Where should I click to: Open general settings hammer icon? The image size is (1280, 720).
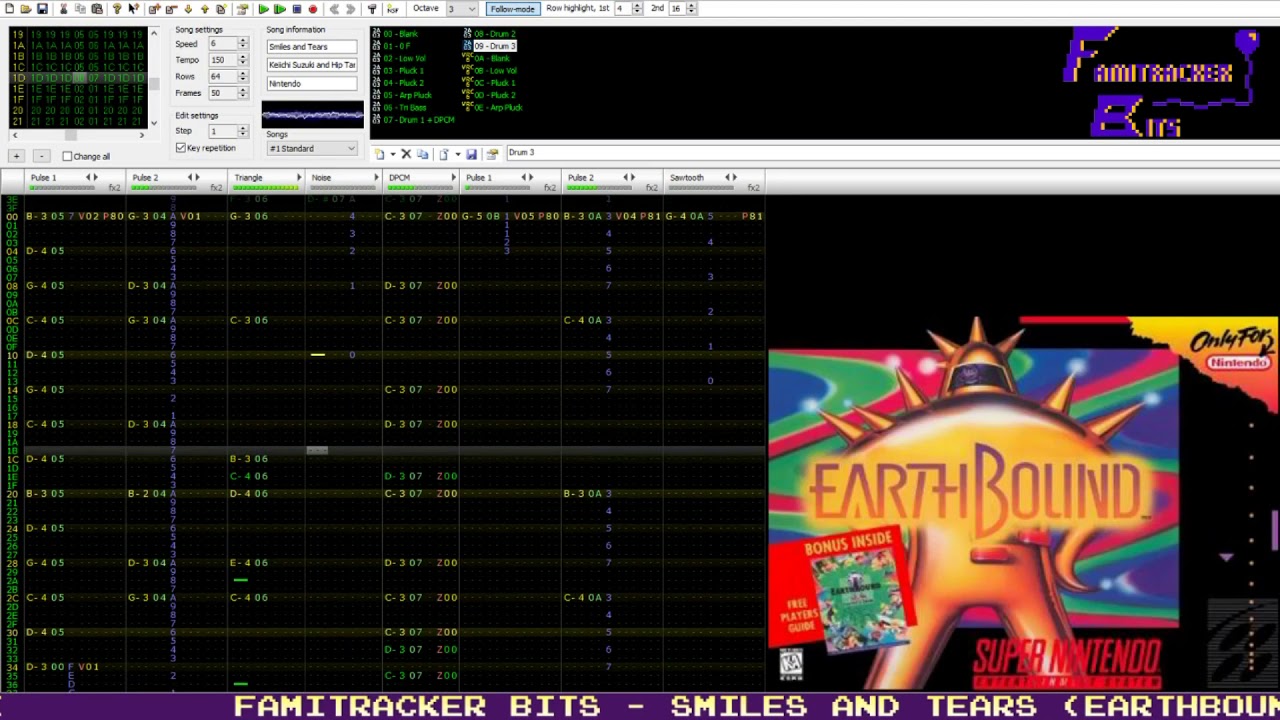click(x=372, y=9)
